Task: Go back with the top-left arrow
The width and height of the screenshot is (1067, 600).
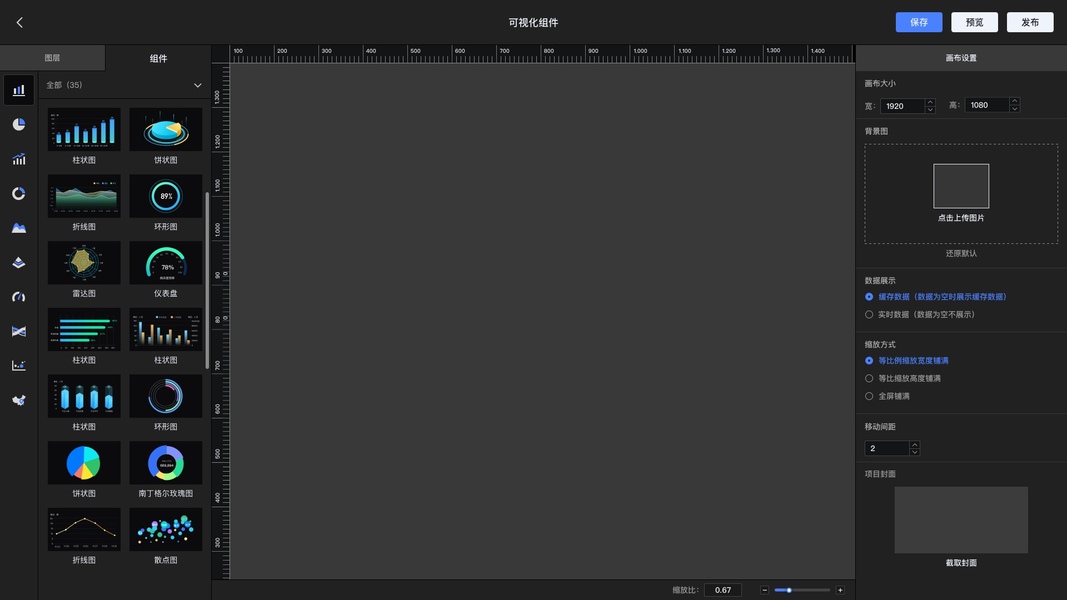Action: tap(20, 22)
